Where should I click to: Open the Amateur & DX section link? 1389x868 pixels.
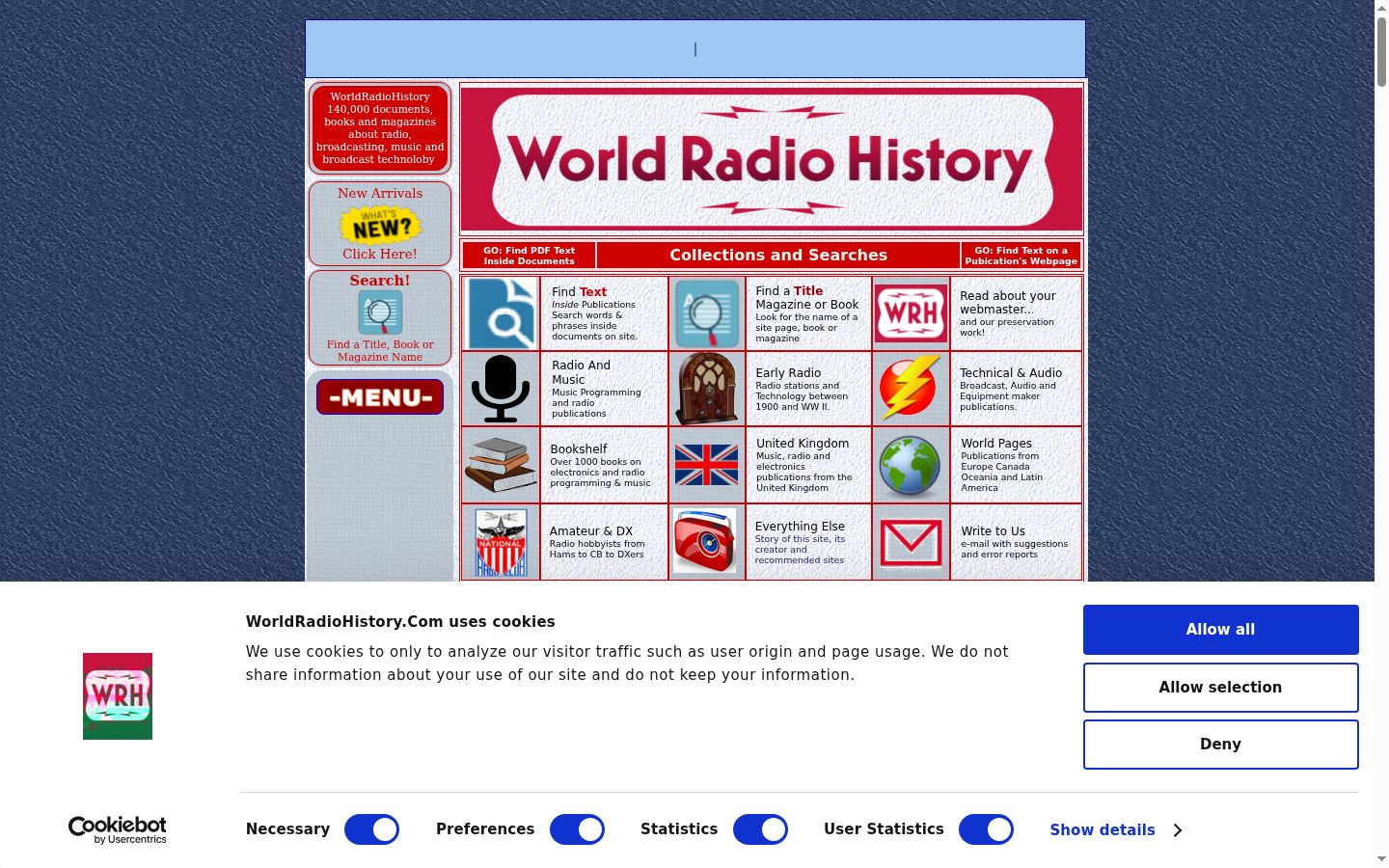point(597,542)
